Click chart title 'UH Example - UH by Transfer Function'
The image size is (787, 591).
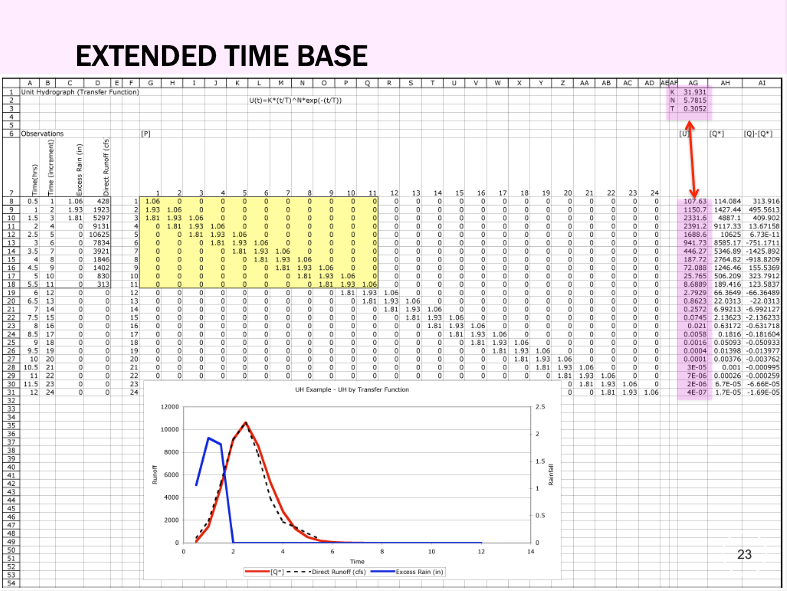point(352,390)
